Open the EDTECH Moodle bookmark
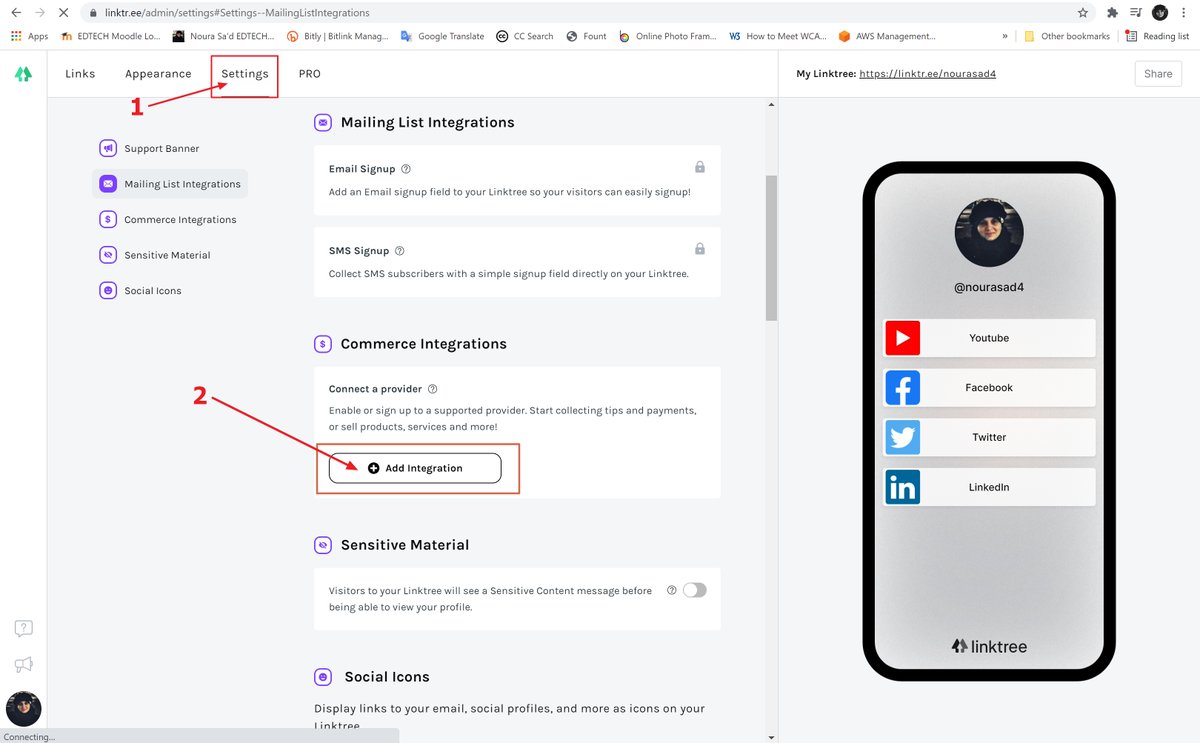Viewport: 1200px width, 743px height. (111, 36)
